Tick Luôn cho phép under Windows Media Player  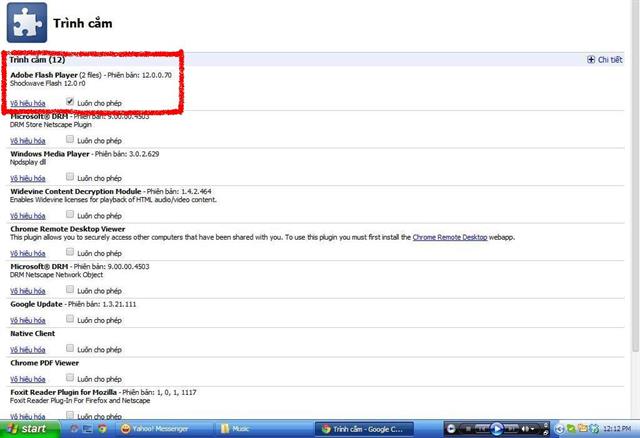[70, 176]
